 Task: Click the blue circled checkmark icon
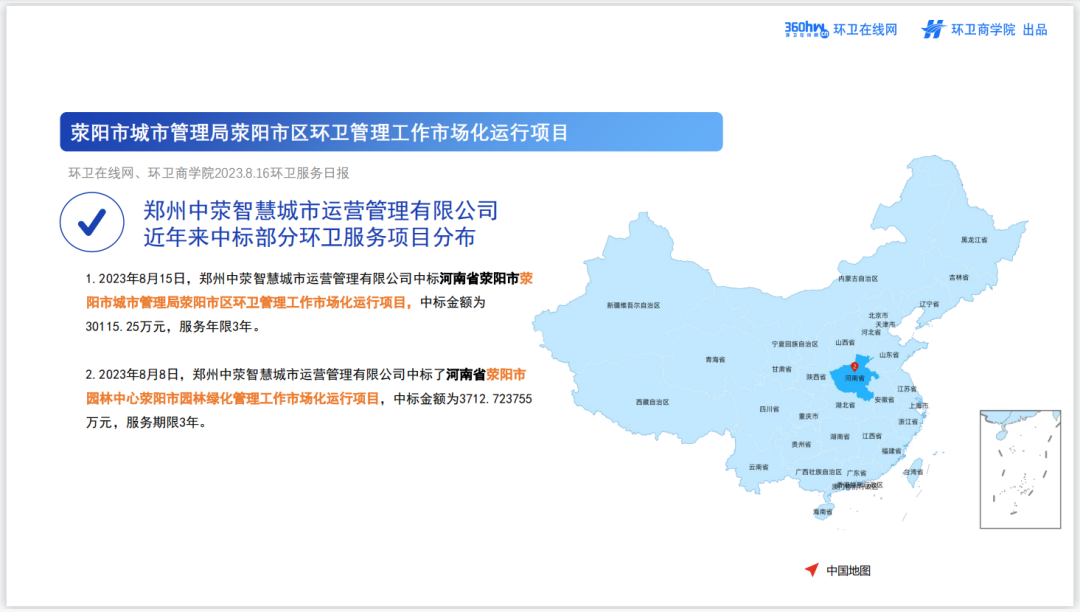coord(92,222)
